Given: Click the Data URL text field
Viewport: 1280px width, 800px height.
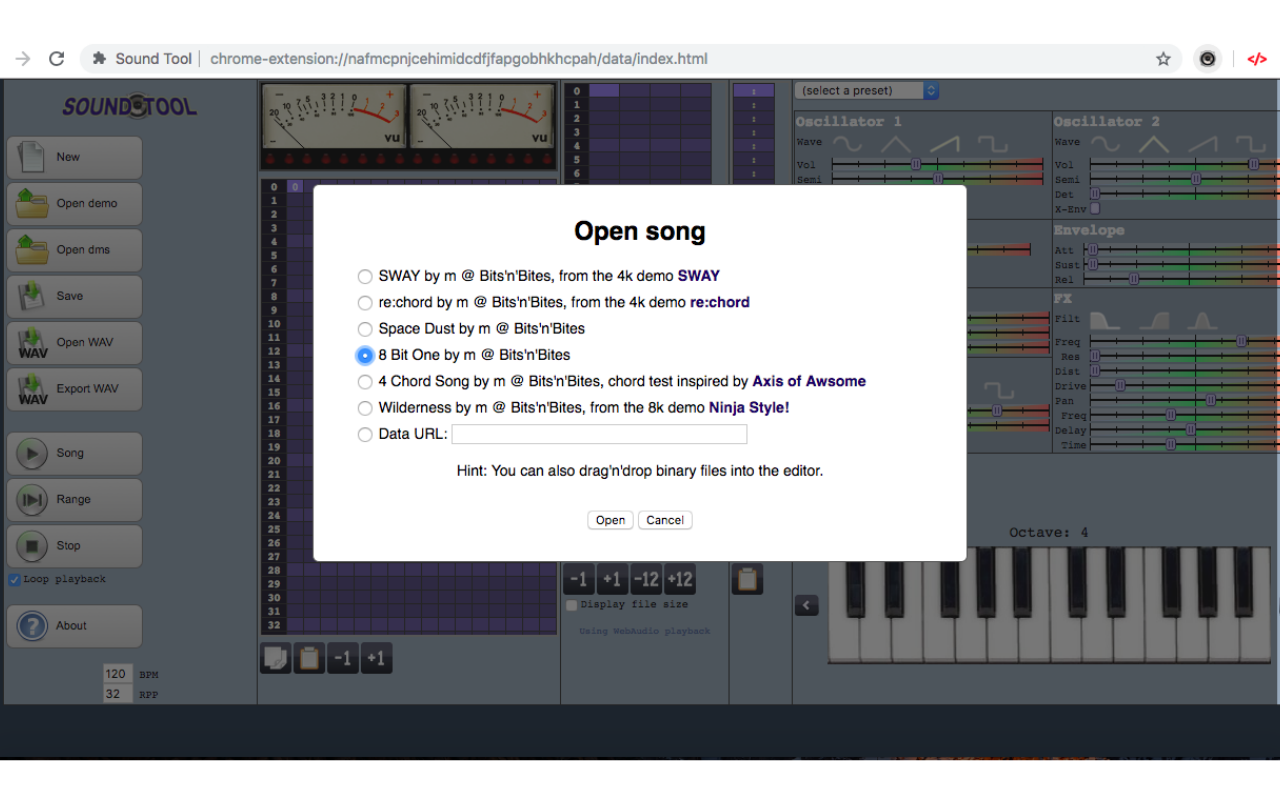Looking at the screenshot, I should coord(599,434).
